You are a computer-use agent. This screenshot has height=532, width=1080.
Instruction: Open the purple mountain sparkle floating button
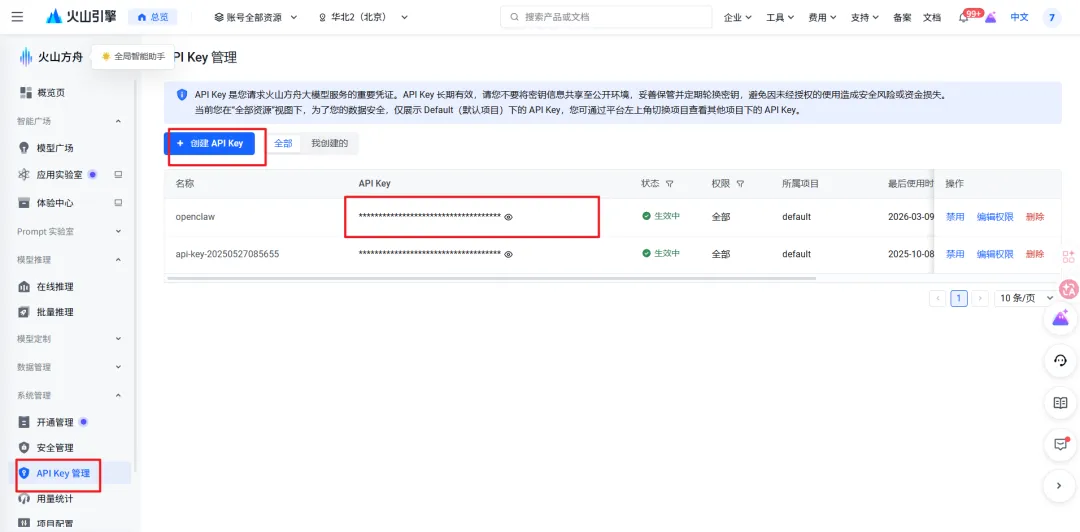click(x=1060, y=318)
